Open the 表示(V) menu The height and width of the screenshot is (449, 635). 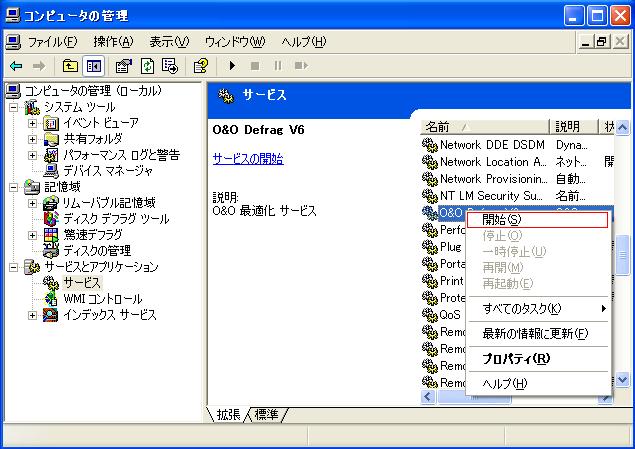(x=169, y=42)
